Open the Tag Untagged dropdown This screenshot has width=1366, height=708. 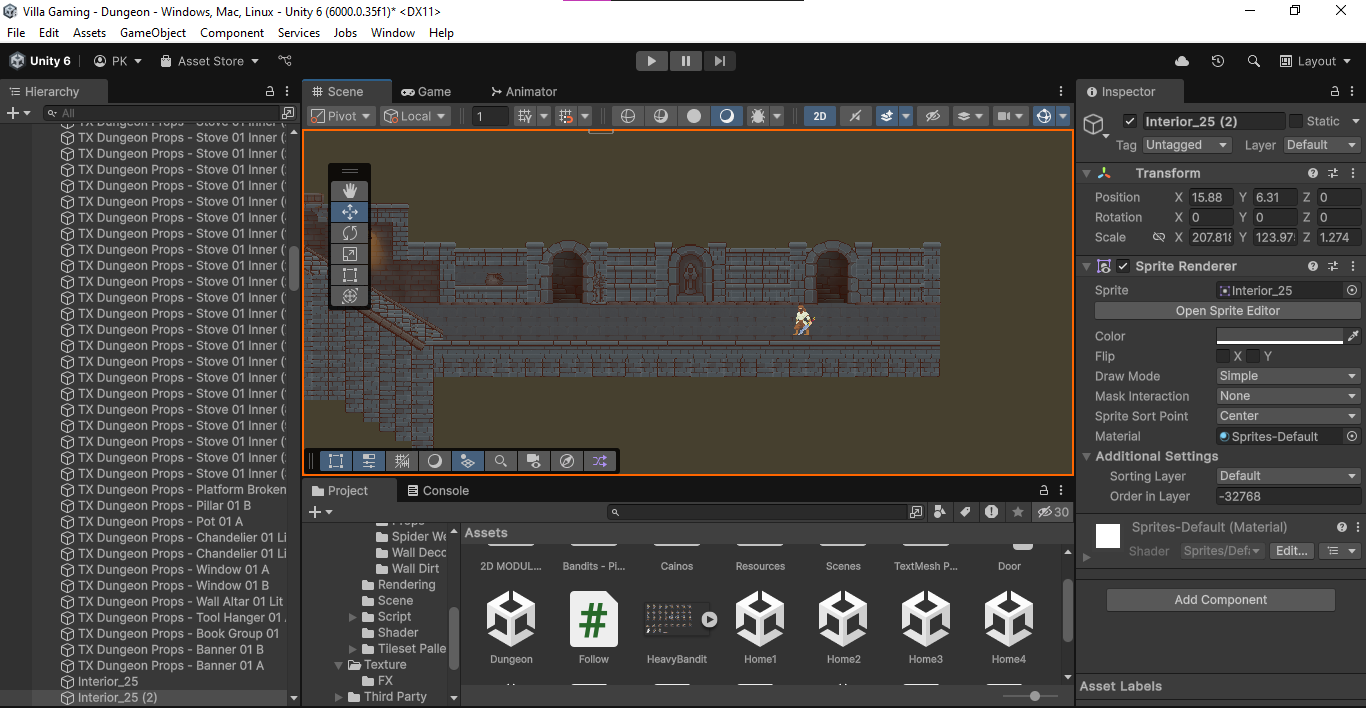click(1187, 145)
